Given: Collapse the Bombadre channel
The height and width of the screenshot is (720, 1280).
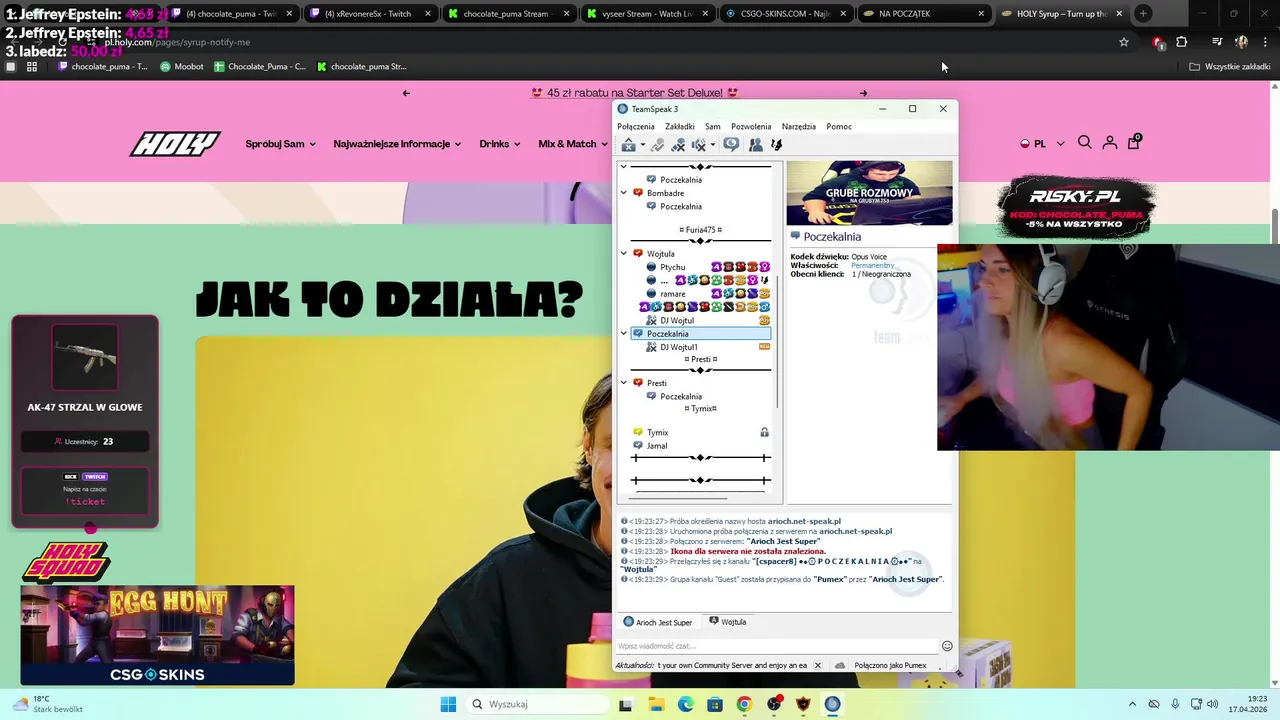Looking at the screenshot, I should pyautogui.click(x=624, y=193).
